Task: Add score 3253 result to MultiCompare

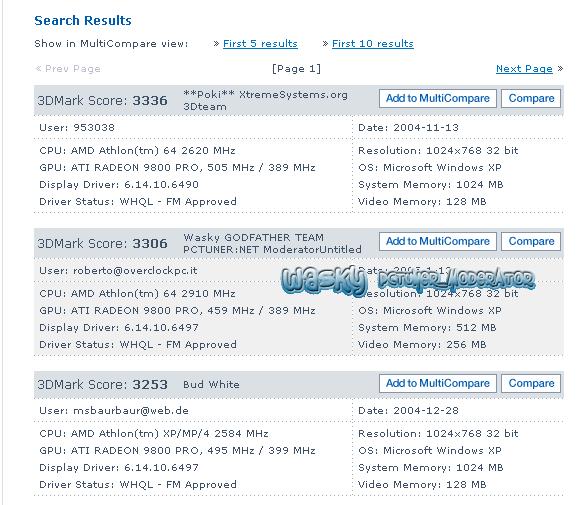Action: point(438,383)
